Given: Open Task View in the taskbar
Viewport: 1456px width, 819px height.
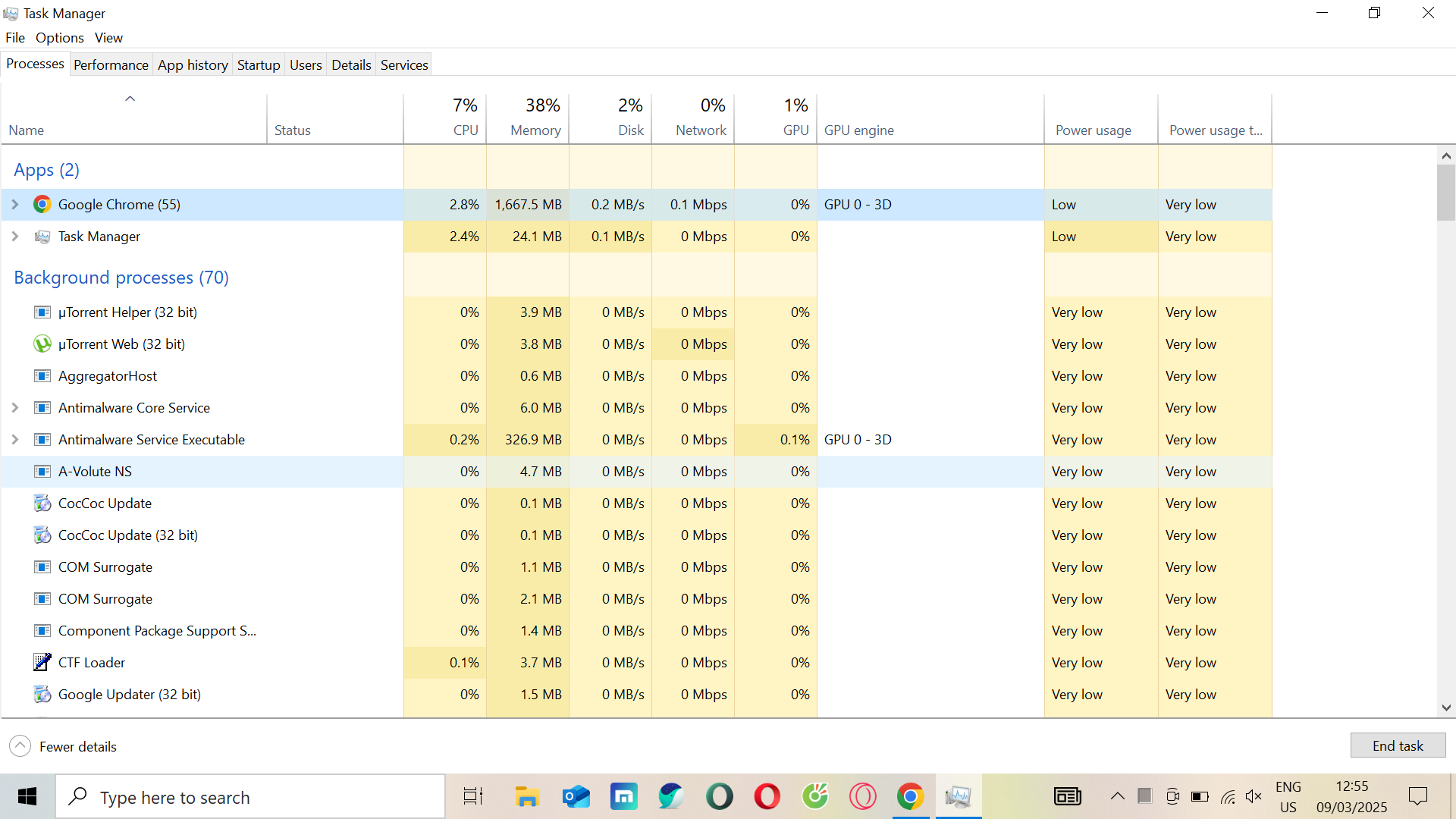Looking at the screenshot, I should [x=473, y=797].
